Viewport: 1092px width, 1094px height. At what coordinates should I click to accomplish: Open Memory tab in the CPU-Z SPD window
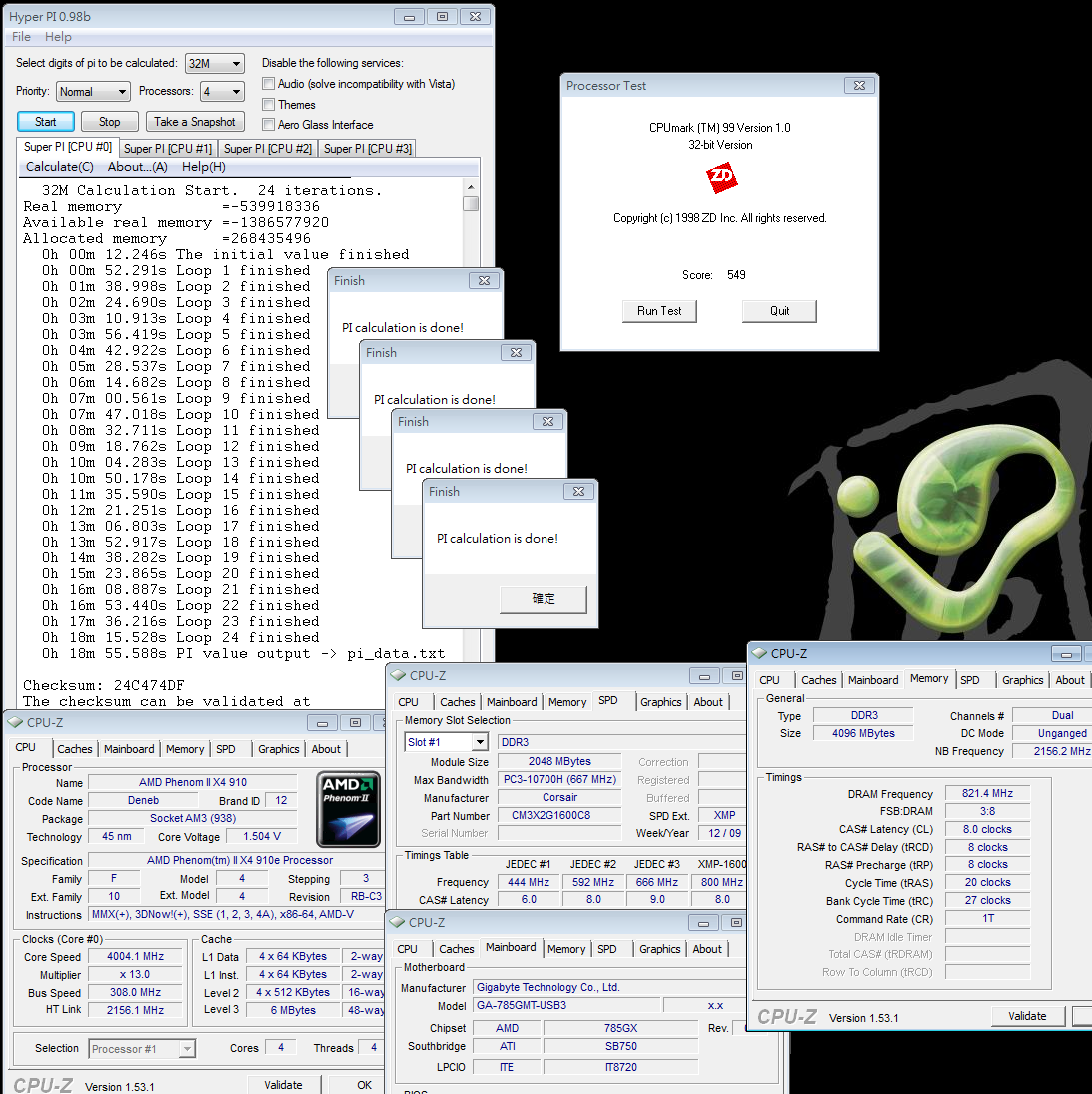[x=567, y=702]
